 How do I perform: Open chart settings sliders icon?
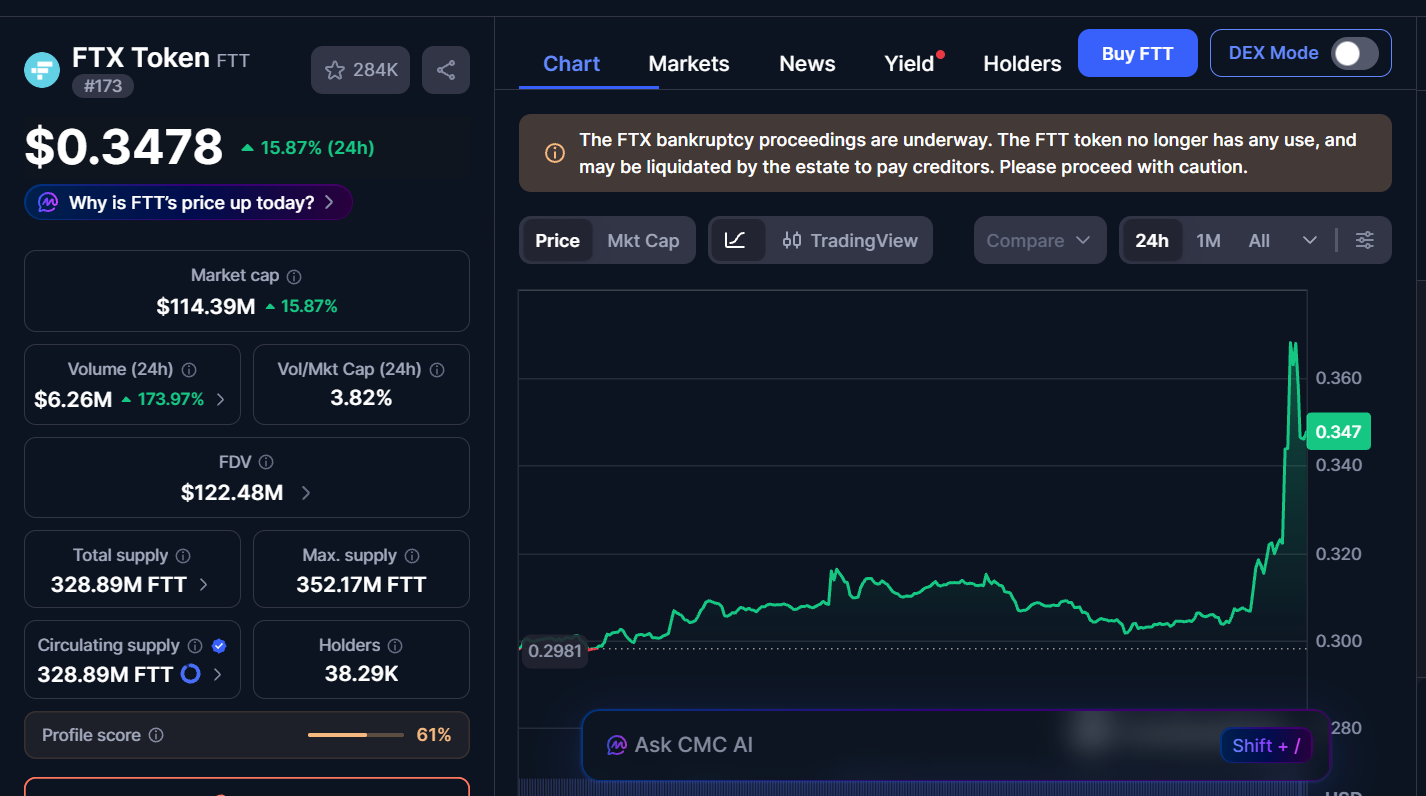(x=1364, y=240)
